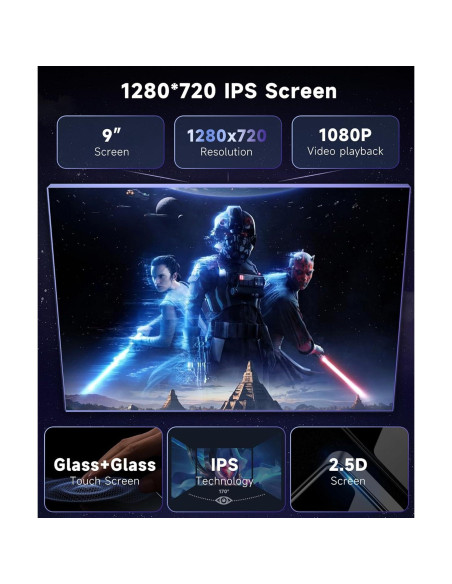Select the 1280x720 Resolution spec box
This screenshot has width=452, height=584.
pos(227,142)
